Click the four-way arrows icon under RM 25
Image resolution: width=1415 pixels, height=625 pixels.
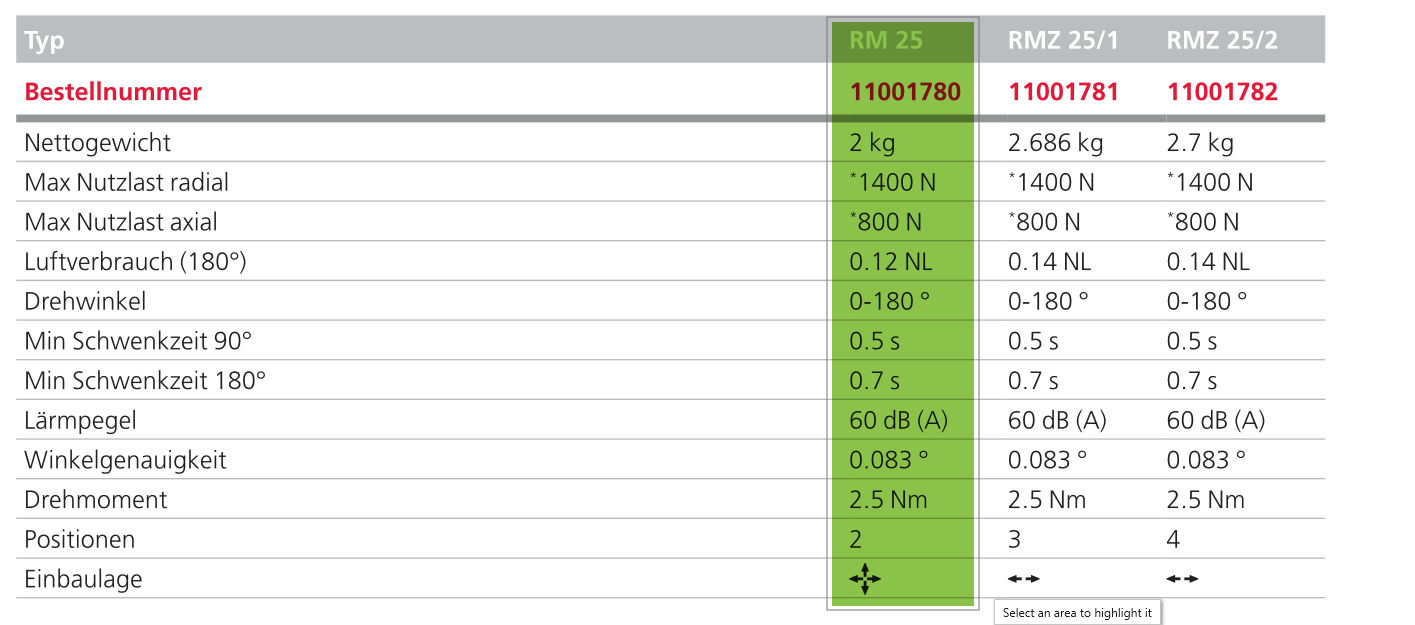pos(865,578)
